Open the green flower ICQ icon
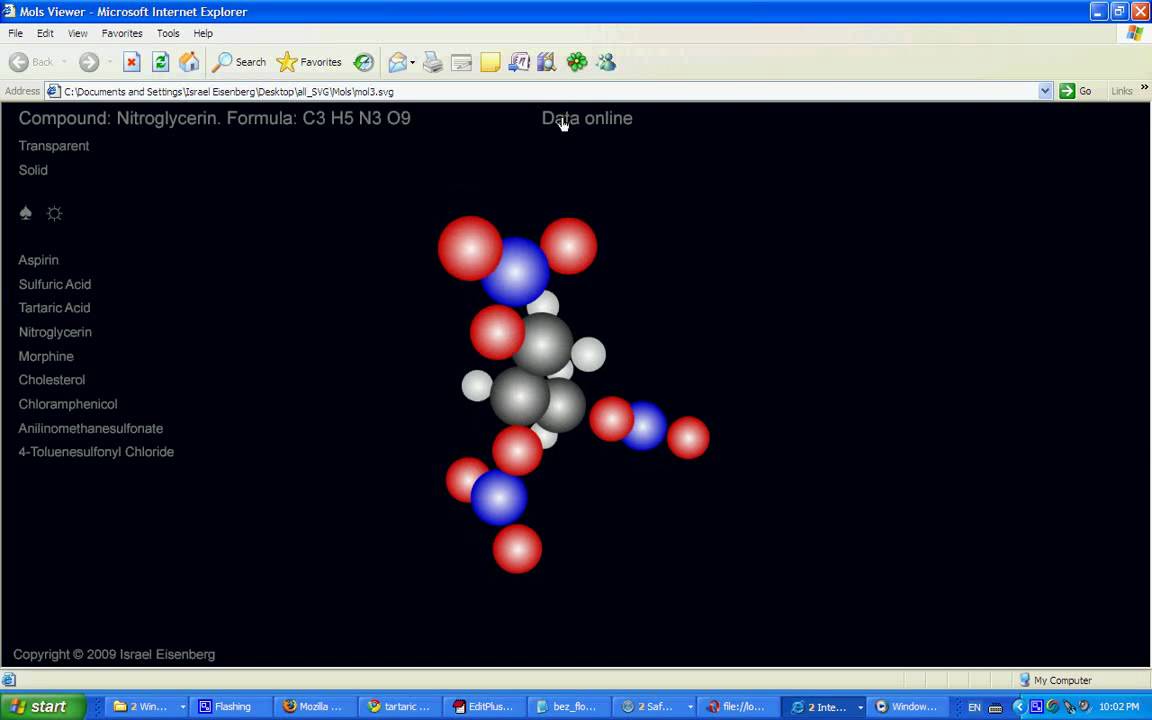The height and width of the screenshot is (720, 1152). 577,62
